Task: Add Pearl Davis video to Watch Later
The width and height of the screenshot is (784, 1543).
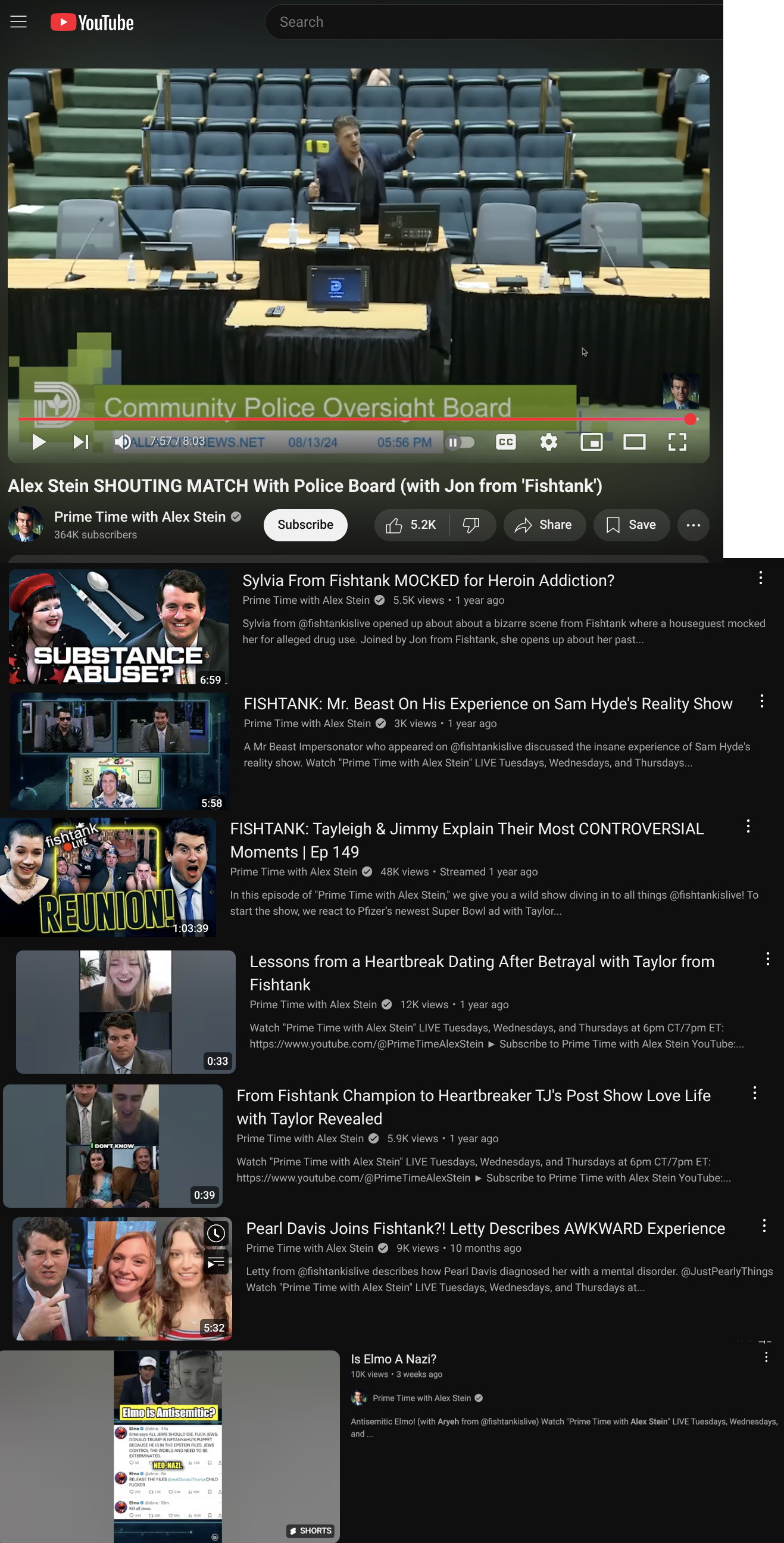Action: [216, 1233]
